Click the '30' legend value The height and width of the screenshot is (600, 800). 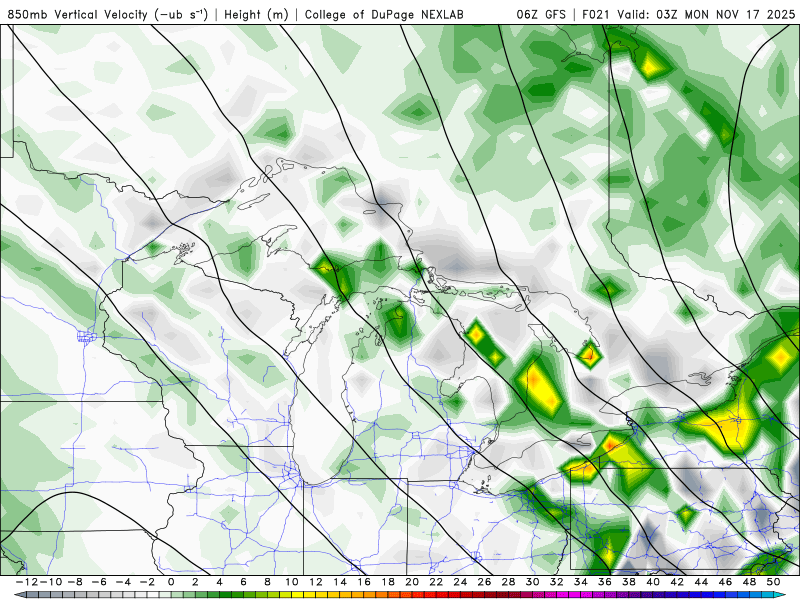point(533,582)
